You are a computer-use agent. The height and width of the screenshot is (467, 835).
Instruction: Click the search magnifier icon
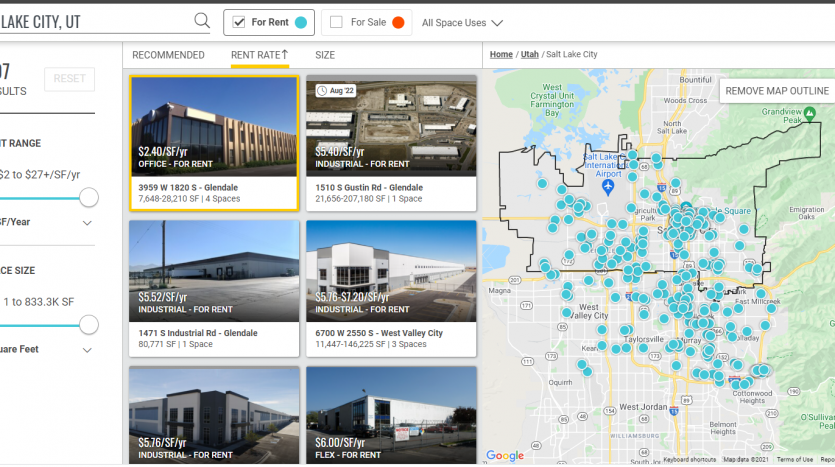click(202, 21)
